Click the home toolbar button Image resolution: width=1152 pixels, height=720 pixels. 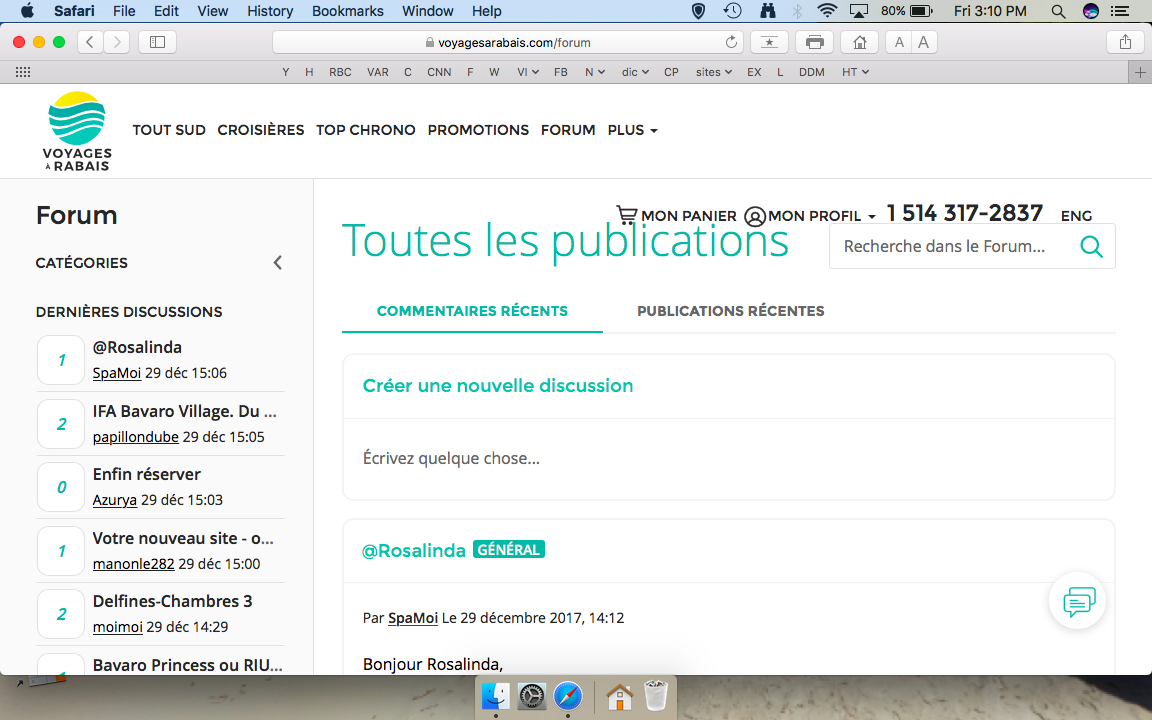point(860,42)
